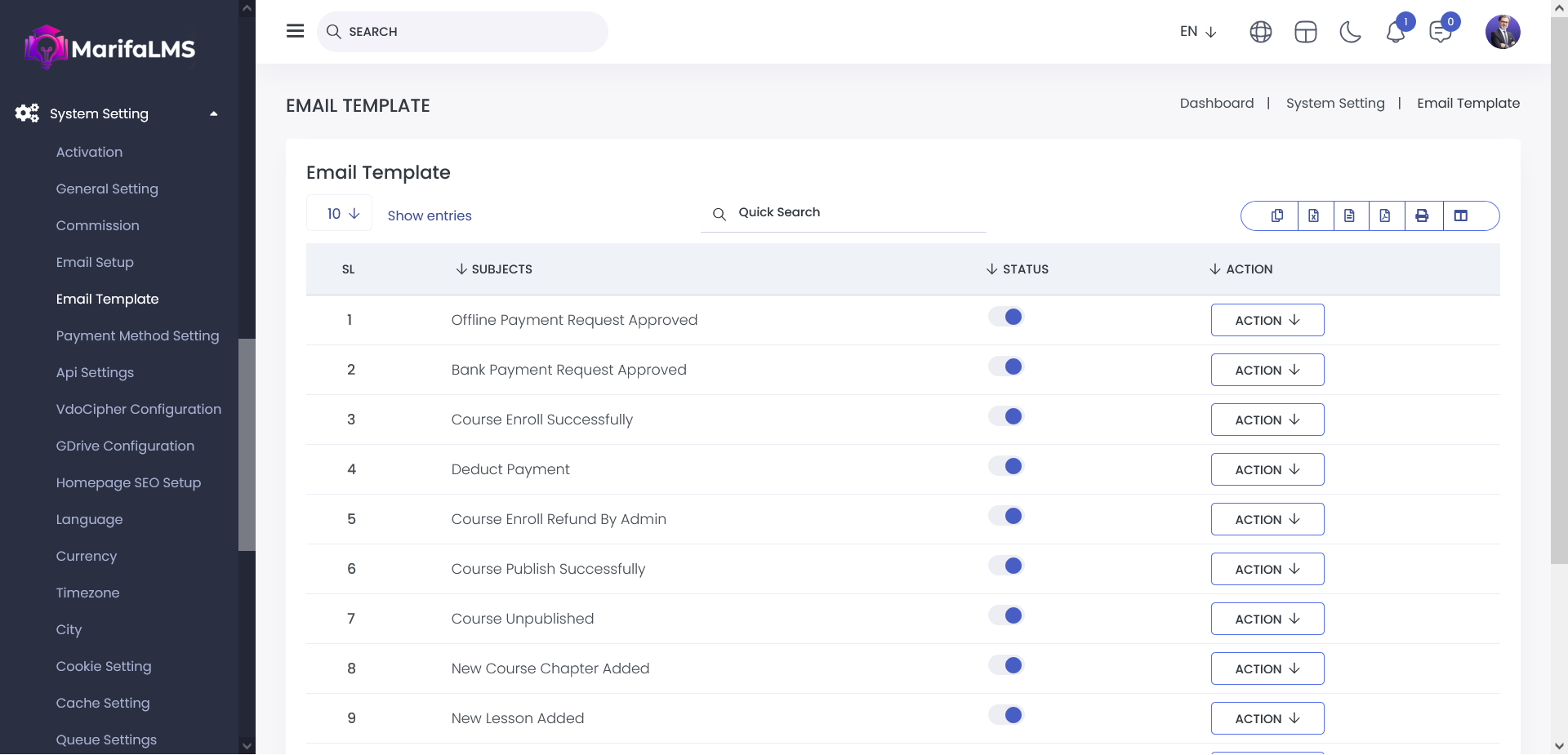Click the hamburger menu icon
This screenshot has width=1568, height=755.
pos(295,31)
